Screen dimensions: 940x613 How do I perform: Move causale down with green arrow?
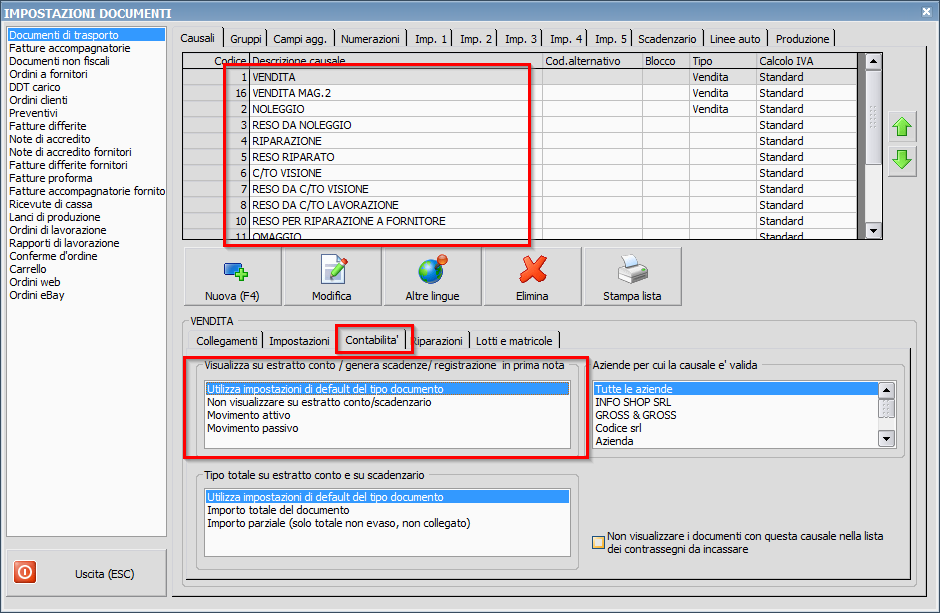pyautogui.click(x=902, y=160)
